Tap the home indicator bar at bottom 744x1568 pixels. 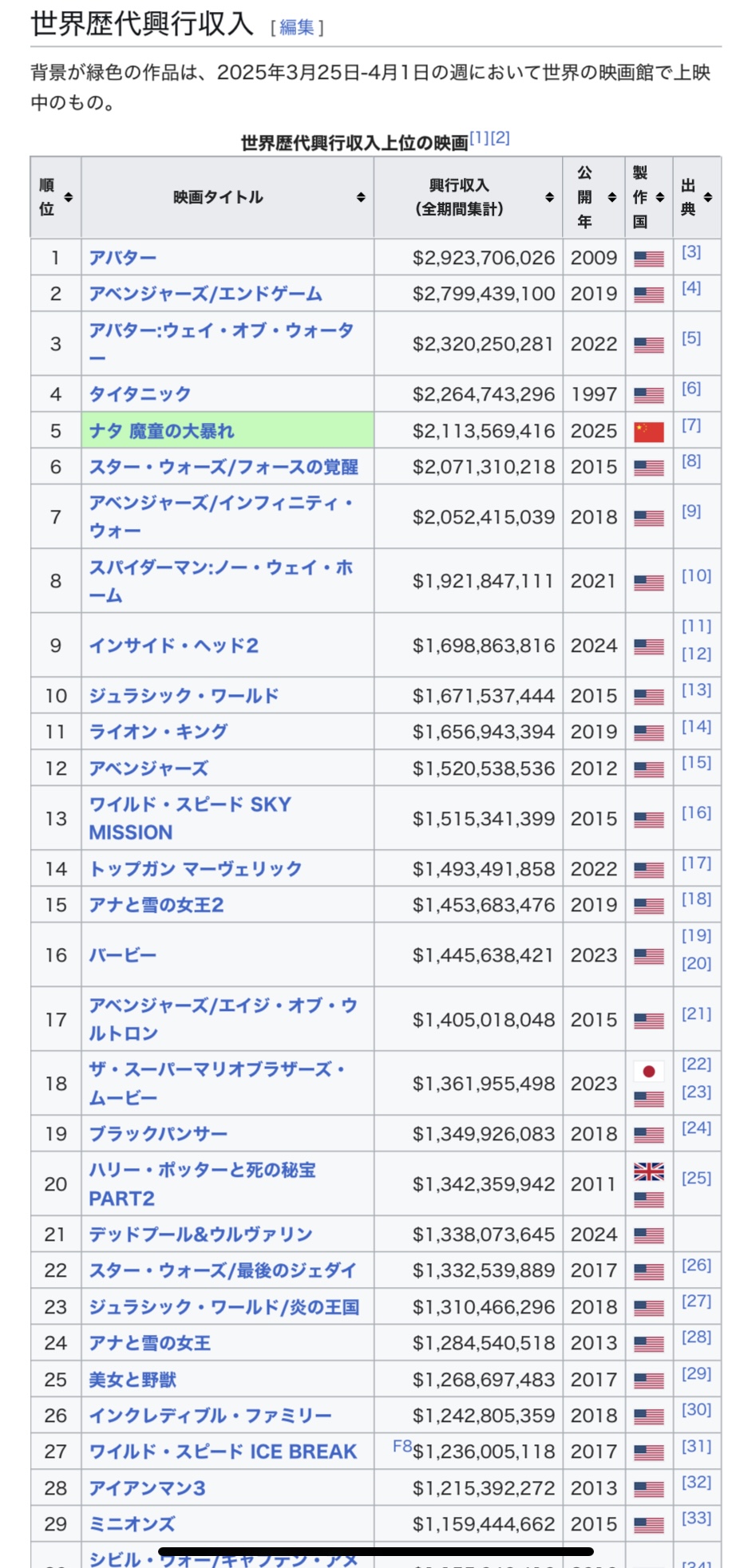pyautogui.click(x=375, y=1551)
